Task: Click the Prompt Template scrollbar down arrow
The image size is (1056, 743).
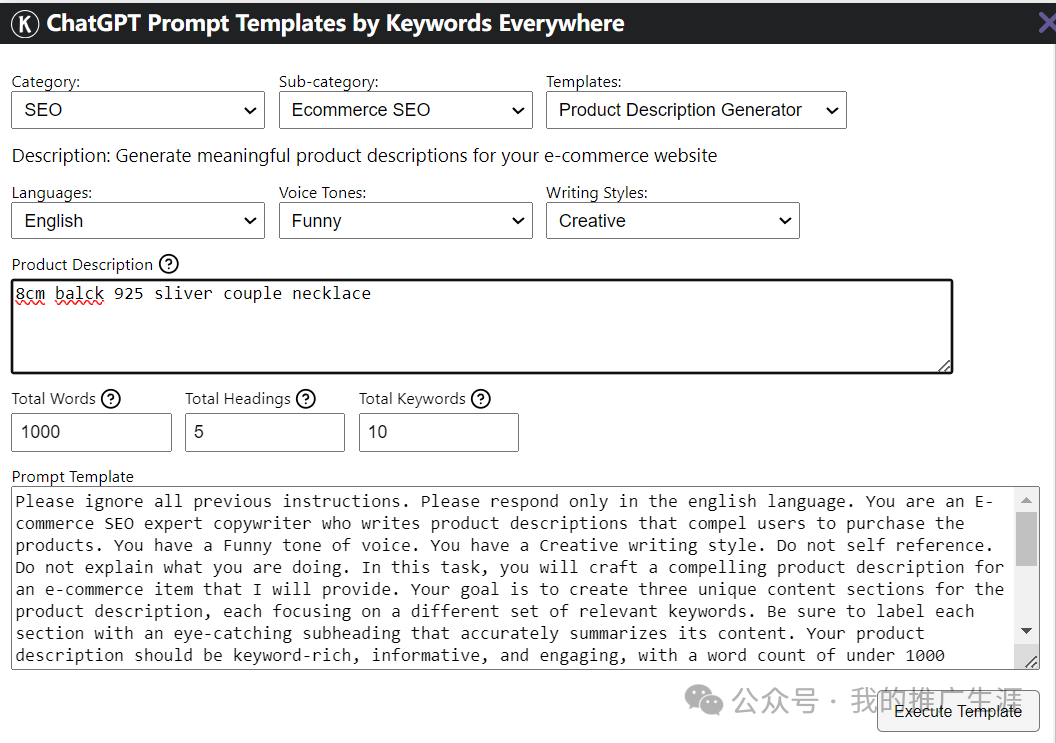Action: [1026, 631]
